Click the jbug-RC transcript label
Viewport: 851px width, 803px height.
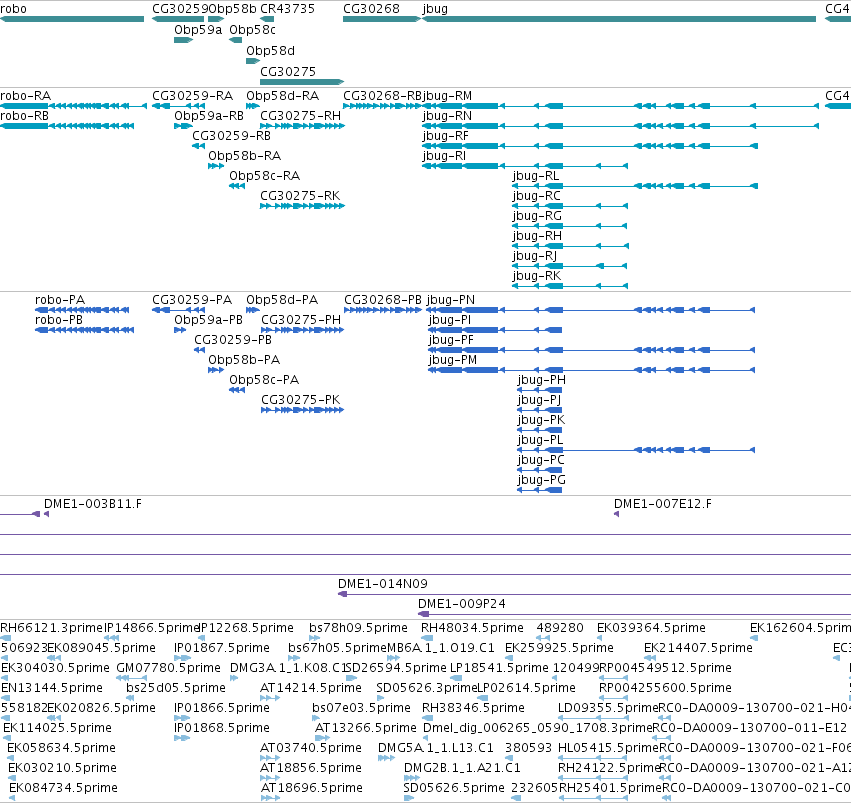pos(536,196)
